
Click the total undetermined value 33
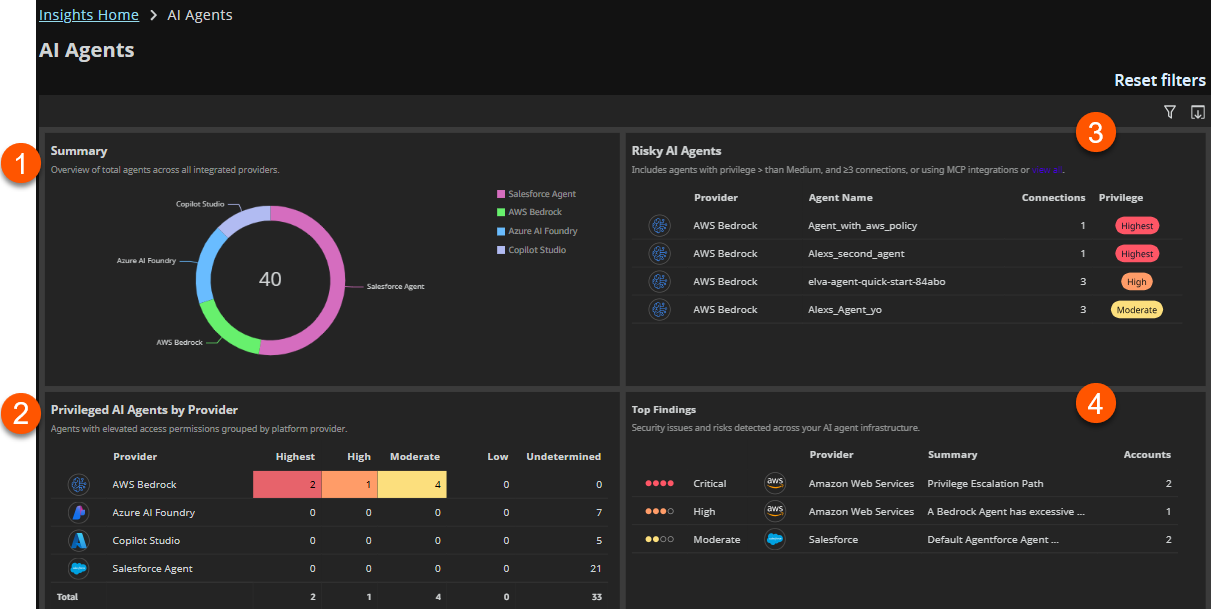pos(597,597)
